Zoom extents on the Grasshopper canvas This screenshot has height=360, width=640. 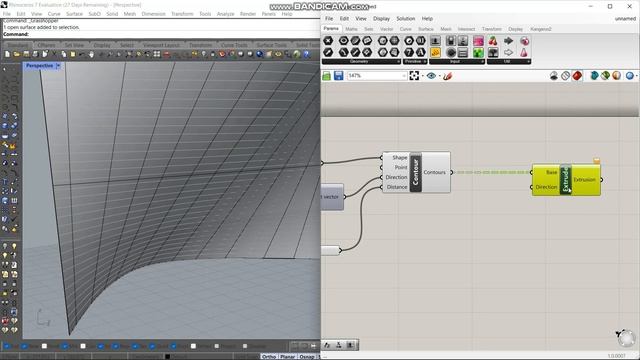point(414,76)
